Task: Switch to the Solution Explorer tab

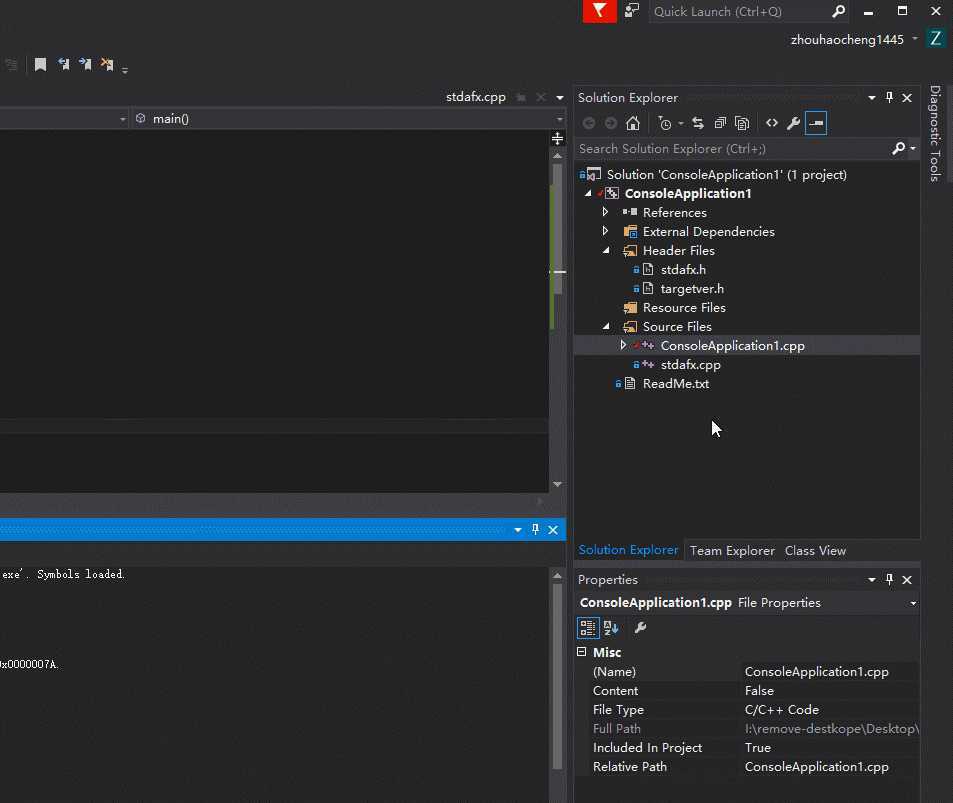Action: click(x=628, y=550)
